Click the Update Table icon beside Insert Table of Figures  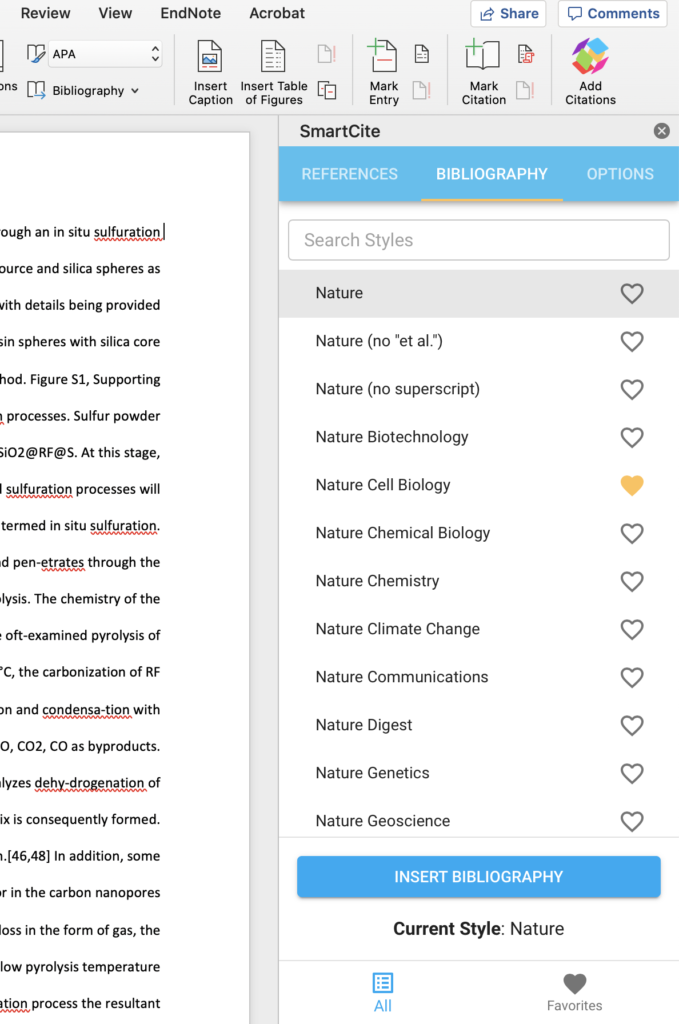(x=326, y=54)
